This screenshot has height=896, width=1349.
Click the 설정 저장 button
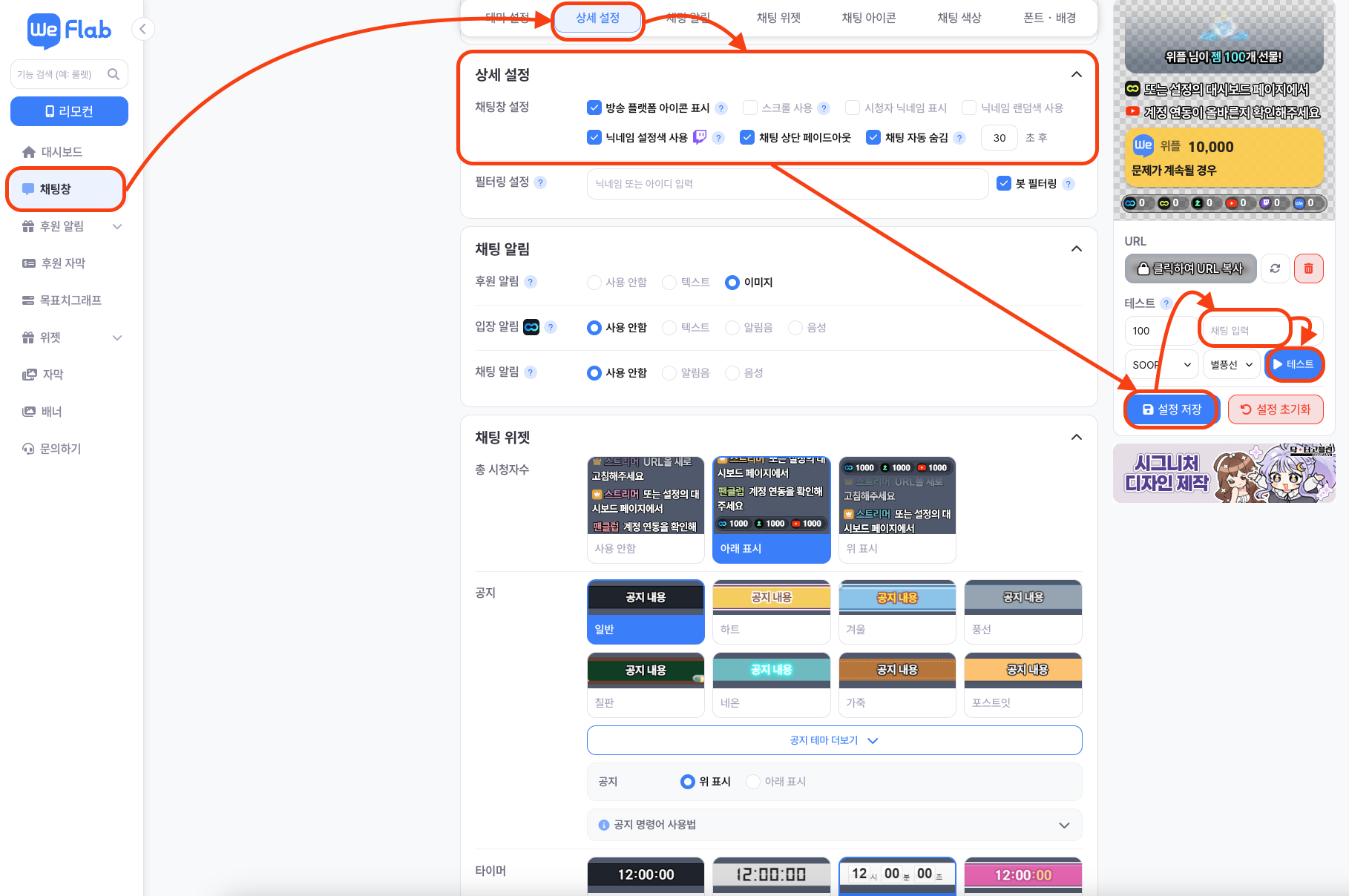[x=1172, y=409]
